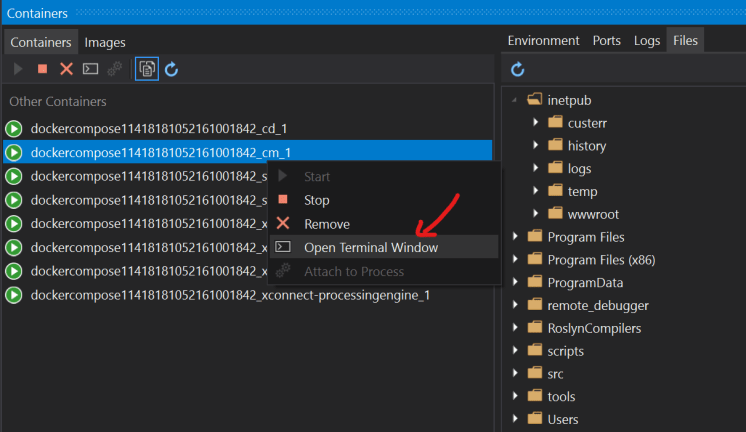Expand the wwwroot folder
746x432 pixels.
[x=535, y=213]
